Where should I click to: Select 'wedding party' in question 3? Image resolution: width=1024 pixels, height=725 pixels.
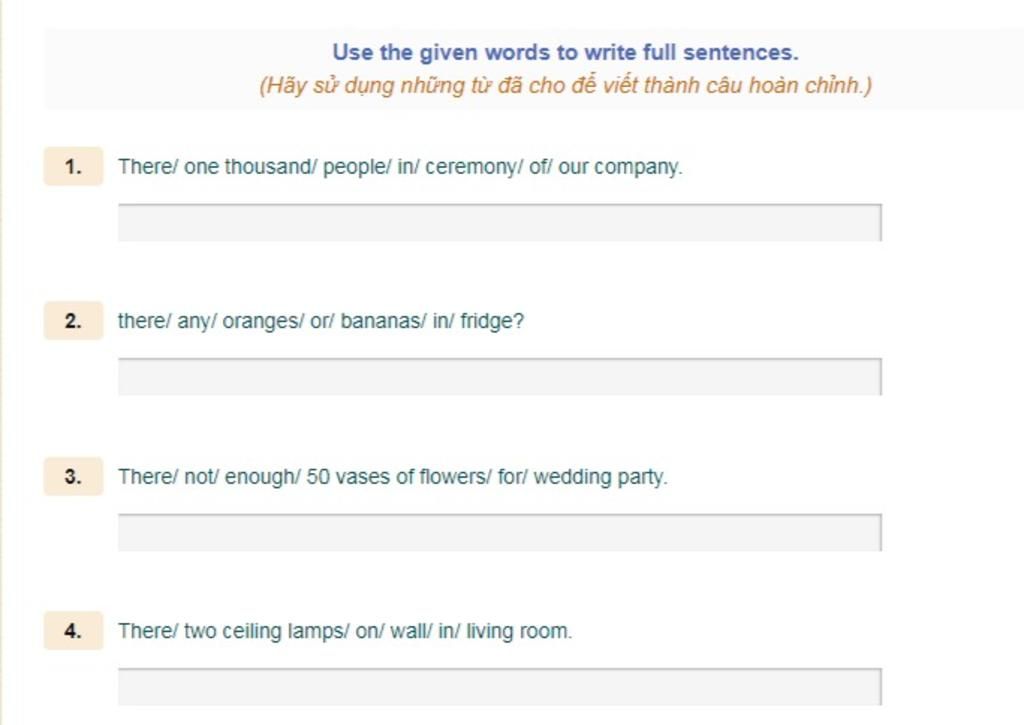pos(600,477)
